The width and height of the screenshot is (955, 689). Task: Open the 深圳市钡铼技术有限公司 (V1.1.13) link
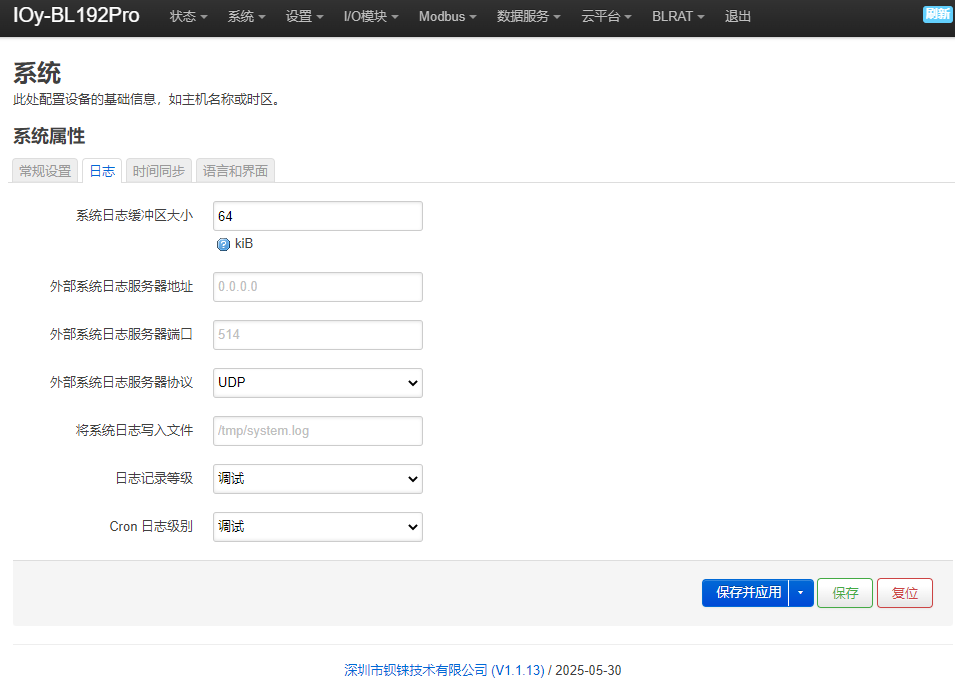tap(444, 670)
